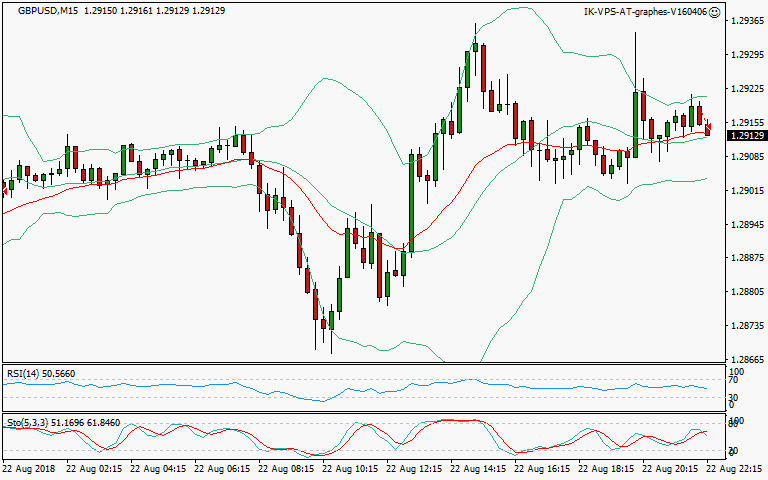Click the 22 Aug 04:15 time label
The width and height of the screenshot is (768, 480).
tap(158, 469)
